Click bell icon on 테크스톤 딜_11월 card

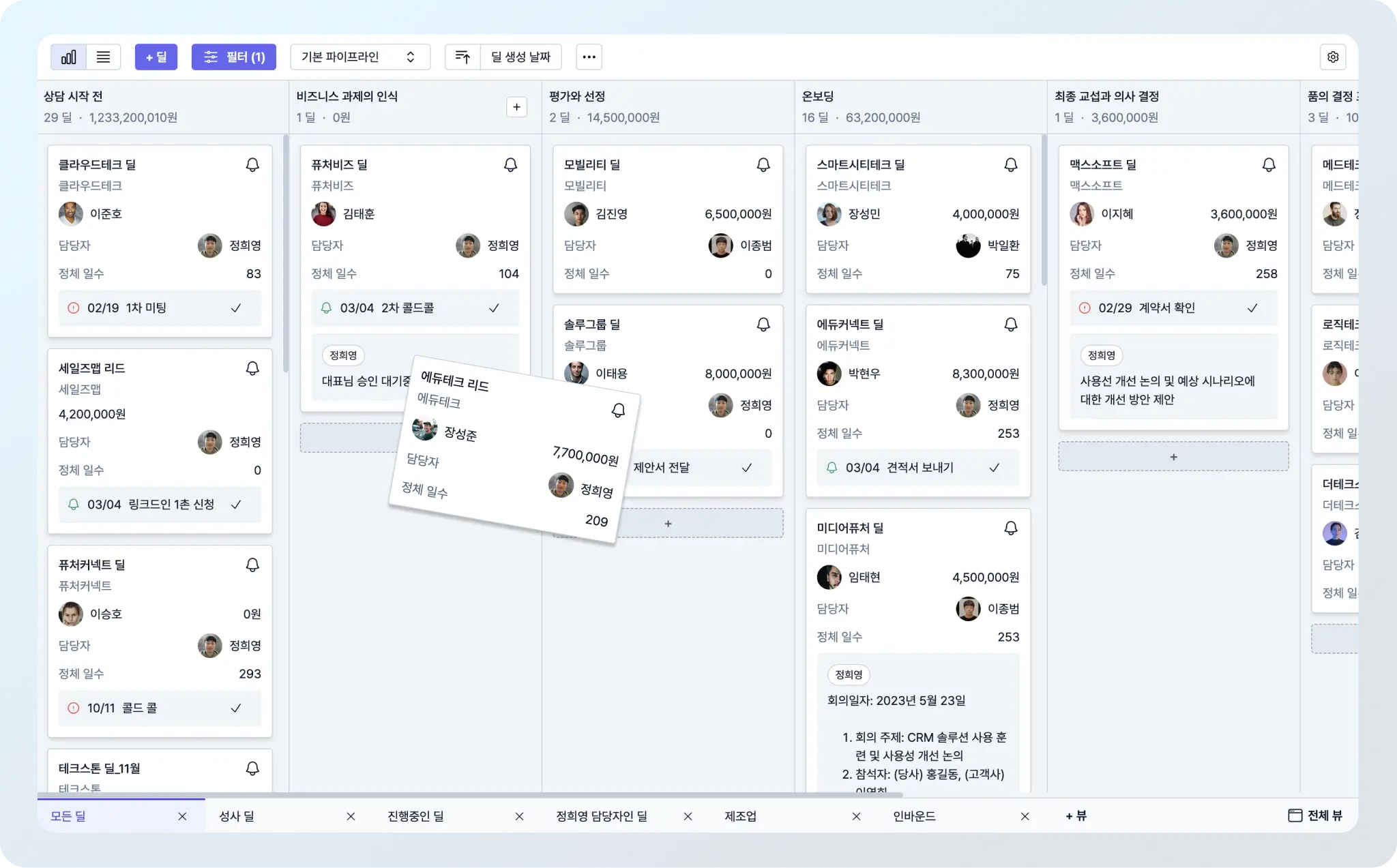tap(252, 769)
